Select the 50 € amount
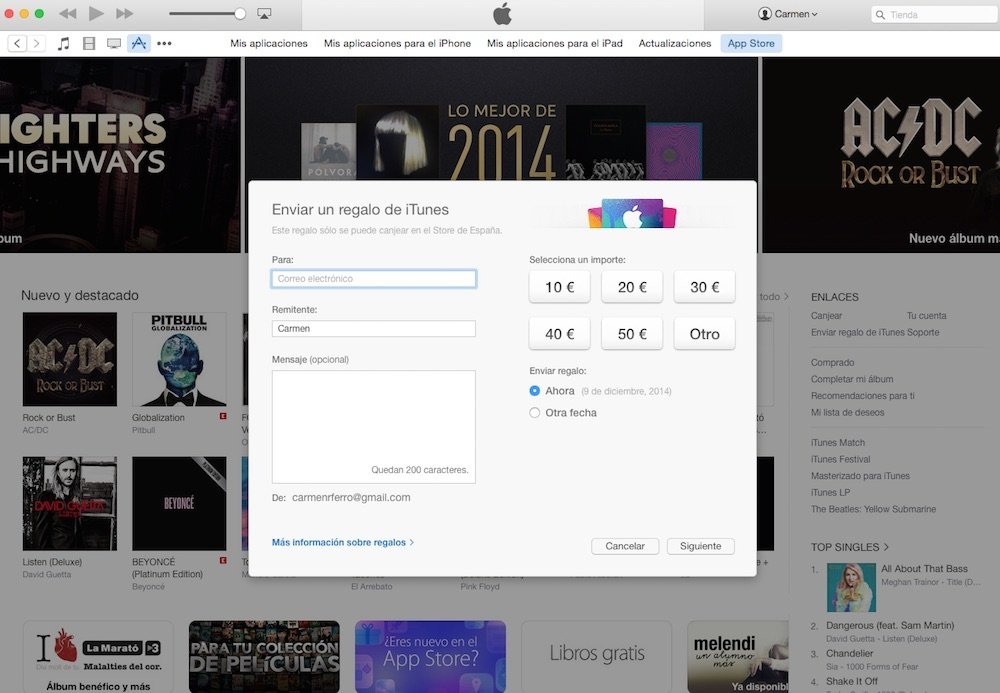 [x=632, y=333]
